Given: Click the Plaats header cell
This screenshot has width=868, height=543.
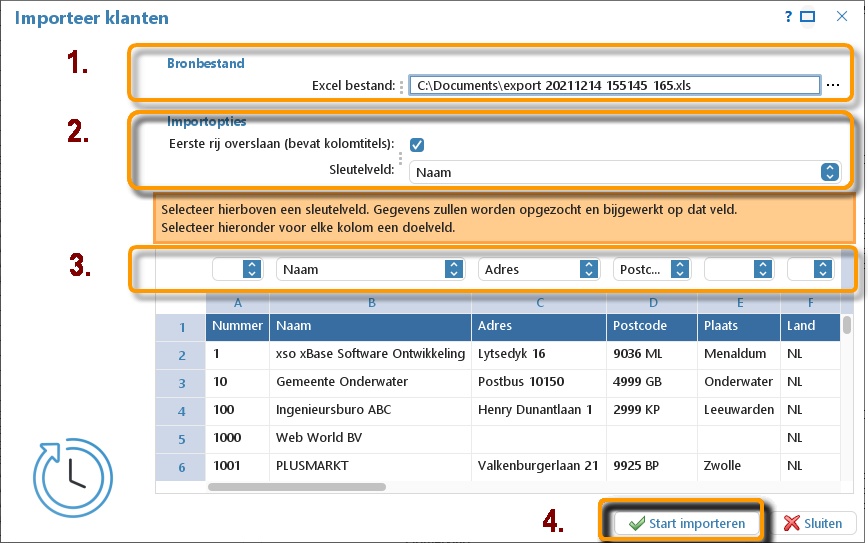Looking at the screenshot, I should 739,326.
